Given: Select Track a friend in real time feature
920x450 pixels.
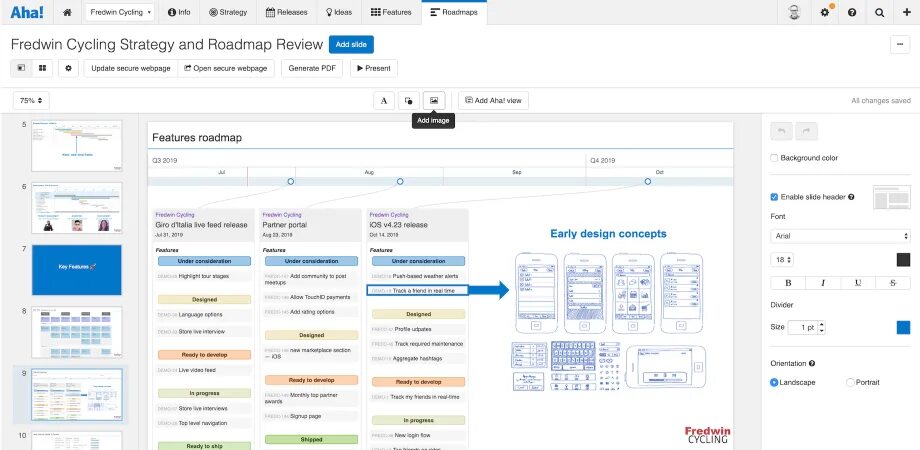Looking at the screenshot, I should click(x=418, y=290).
